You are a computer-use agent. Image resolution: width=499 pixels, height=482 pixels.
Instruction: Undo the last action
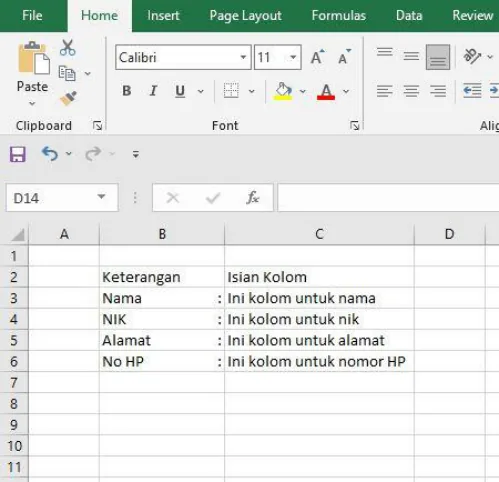(x=50, y=154)
